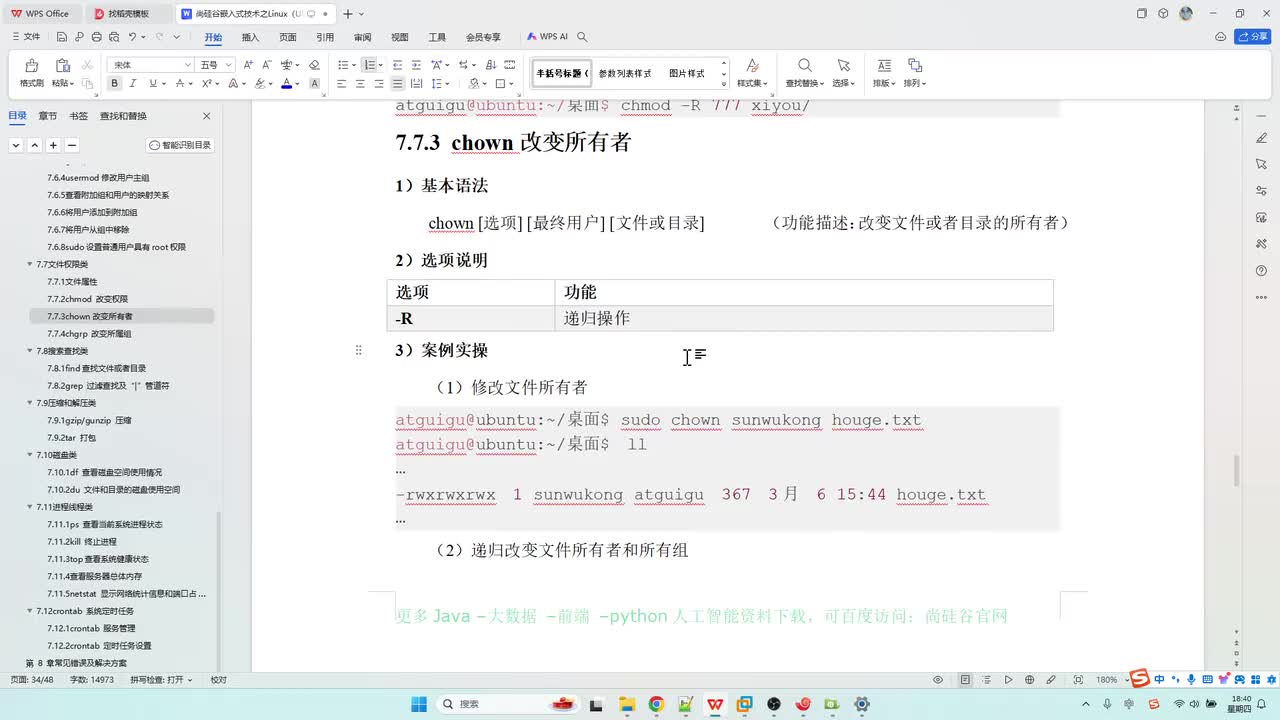Image resolution: width=1280 pixels, height=720 pixels.
Task: Open the 页面 ribbon tab
Action: click(288, 37)
